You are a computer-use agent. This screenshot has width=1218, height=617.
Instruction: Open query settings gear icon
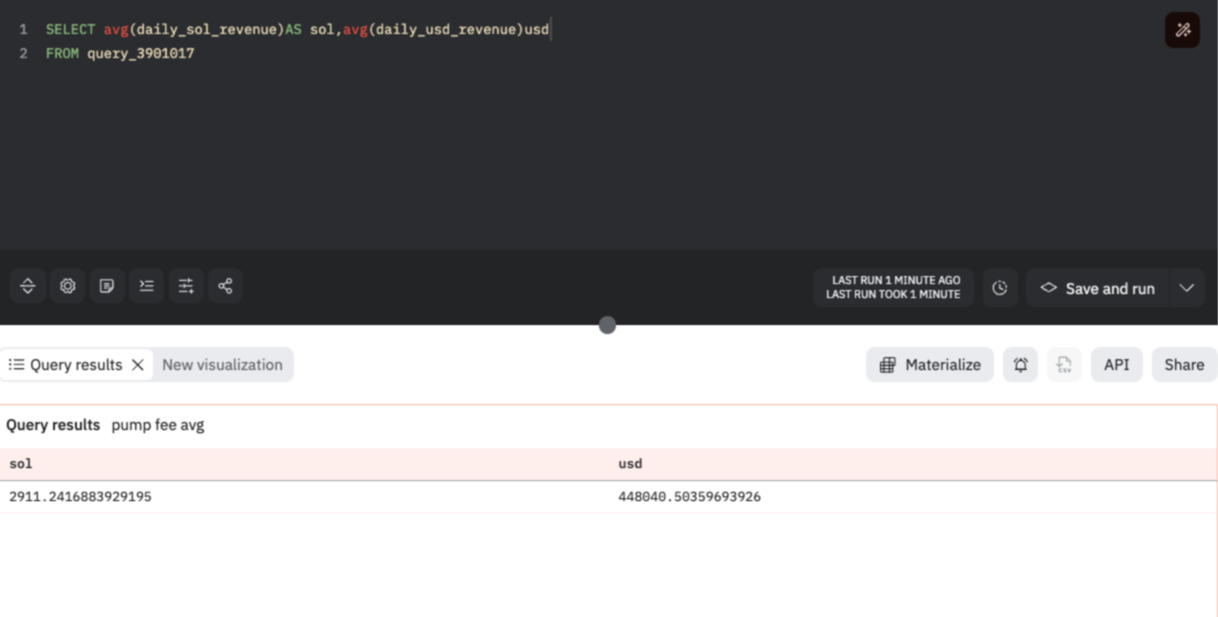pos(67,286)
